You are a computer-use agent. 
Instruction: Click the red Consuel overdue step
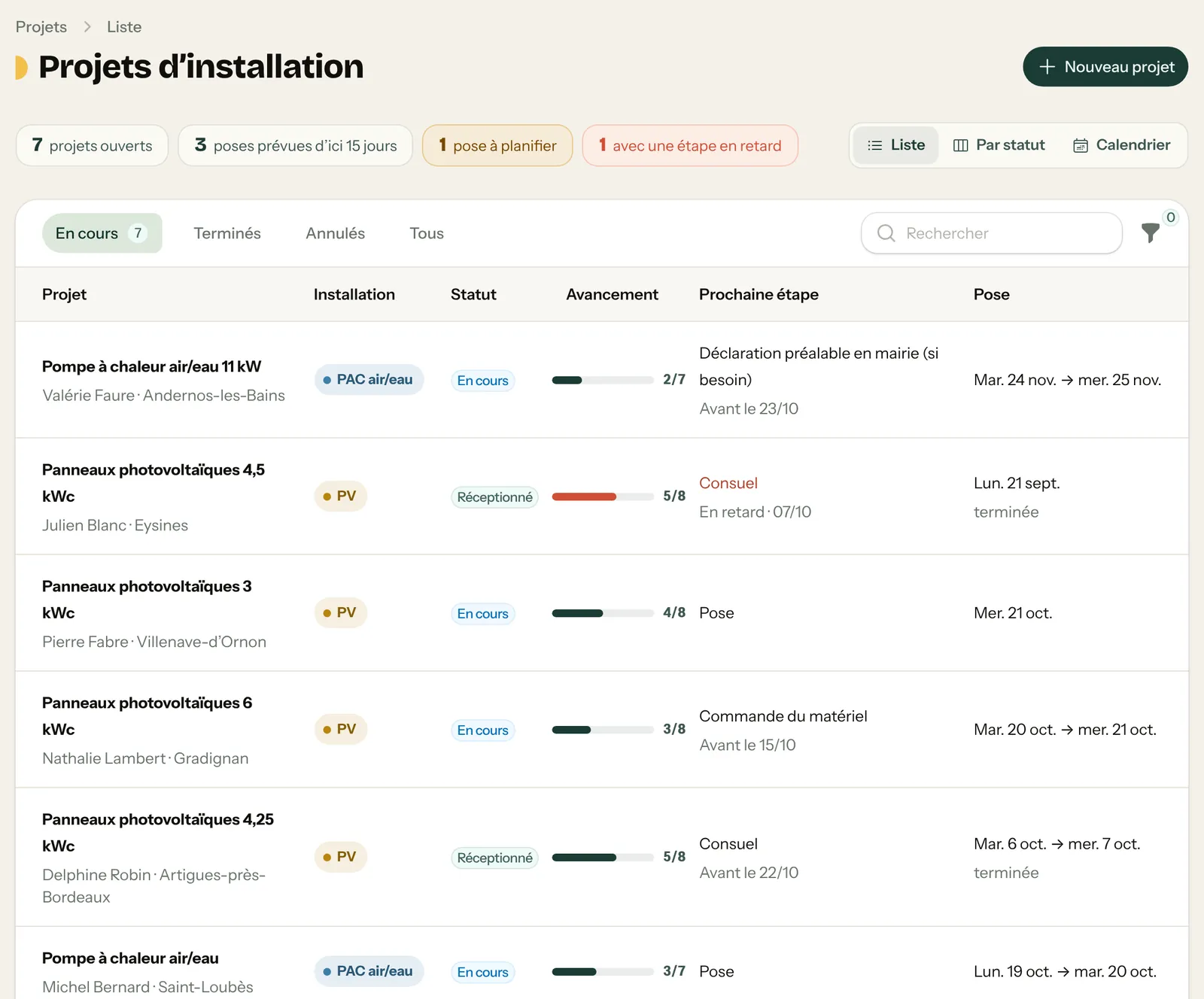pyautogui.click(x=728, y=483)
